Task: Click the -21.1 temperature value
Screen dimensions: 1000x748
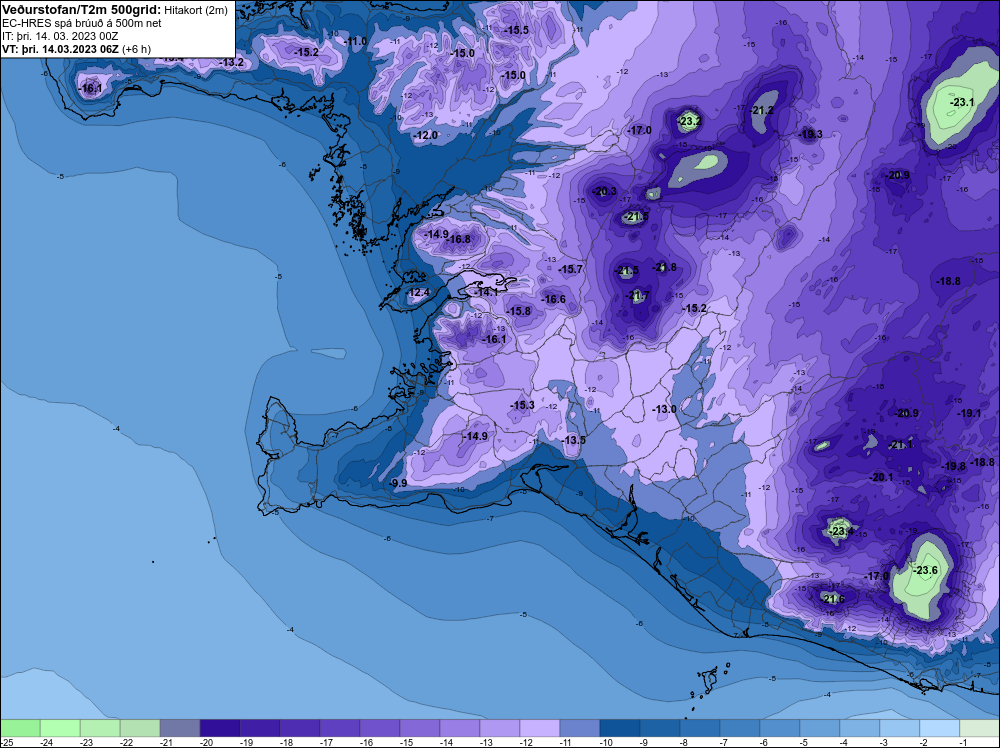Action: pos(901,444)
